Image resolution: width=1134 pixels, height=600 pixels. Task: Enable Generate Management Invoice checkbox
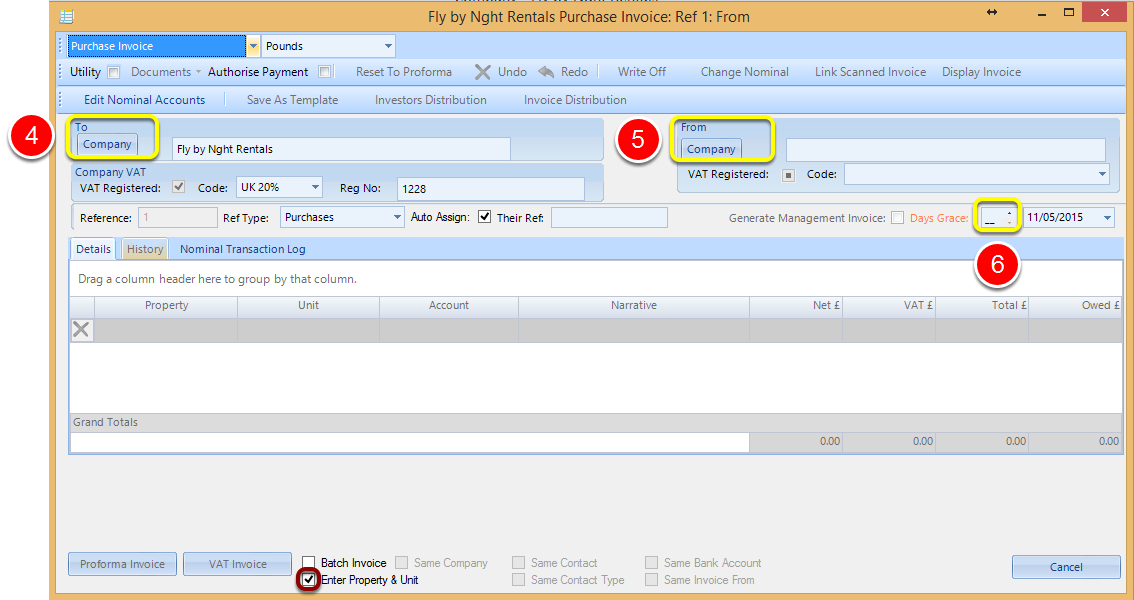[898, 218]
